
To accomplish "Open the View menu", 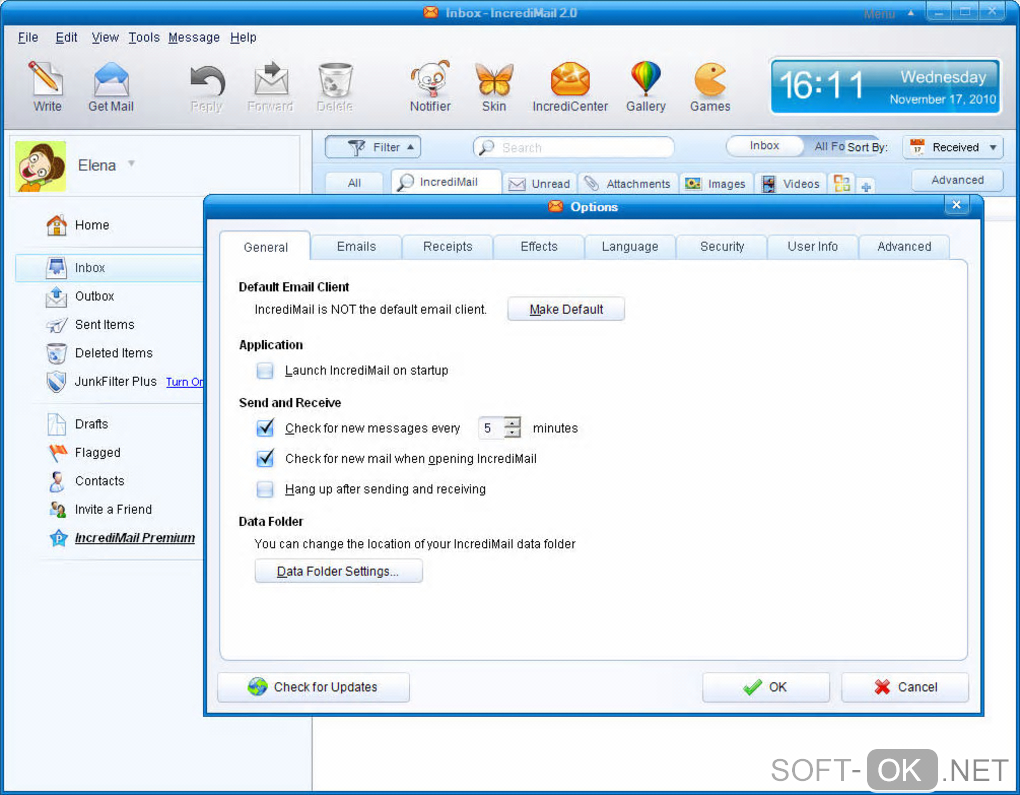I will click(105, 38).
